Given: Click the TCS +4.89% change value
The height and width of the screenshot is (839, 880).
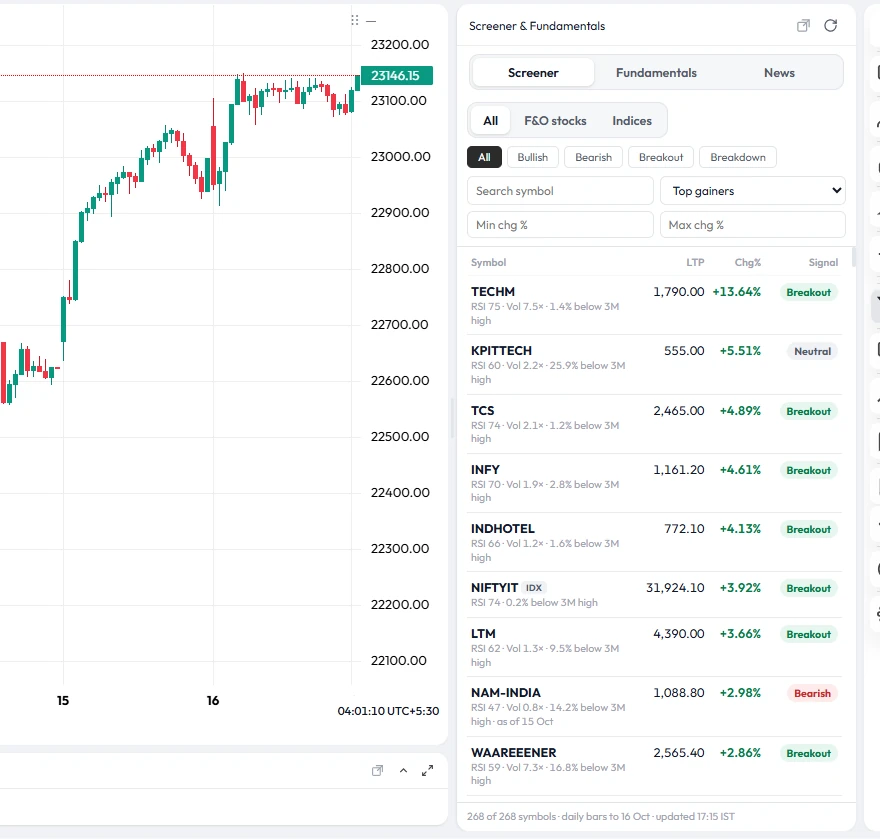Looking at the screenshot, I should [740, 411].
